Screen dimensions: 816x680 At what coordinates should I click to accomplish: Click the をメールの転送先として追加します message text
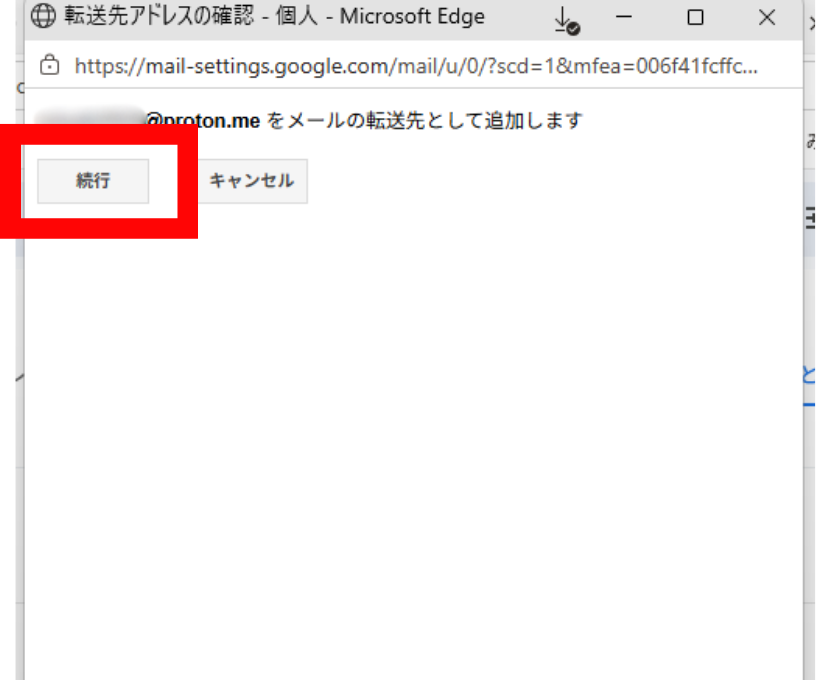pyautogui.click(x=424, y=121)
